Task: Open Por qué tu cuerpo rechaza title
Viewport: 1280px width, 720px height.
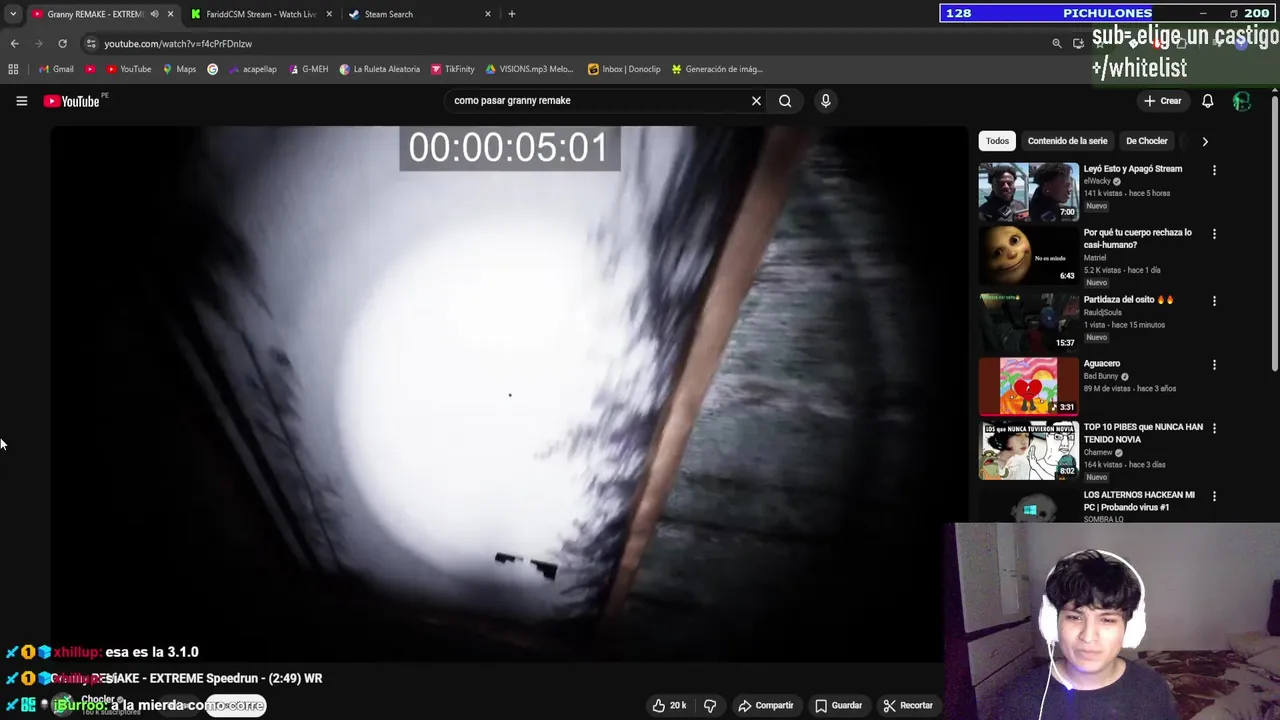Action: coord(1137,238)
